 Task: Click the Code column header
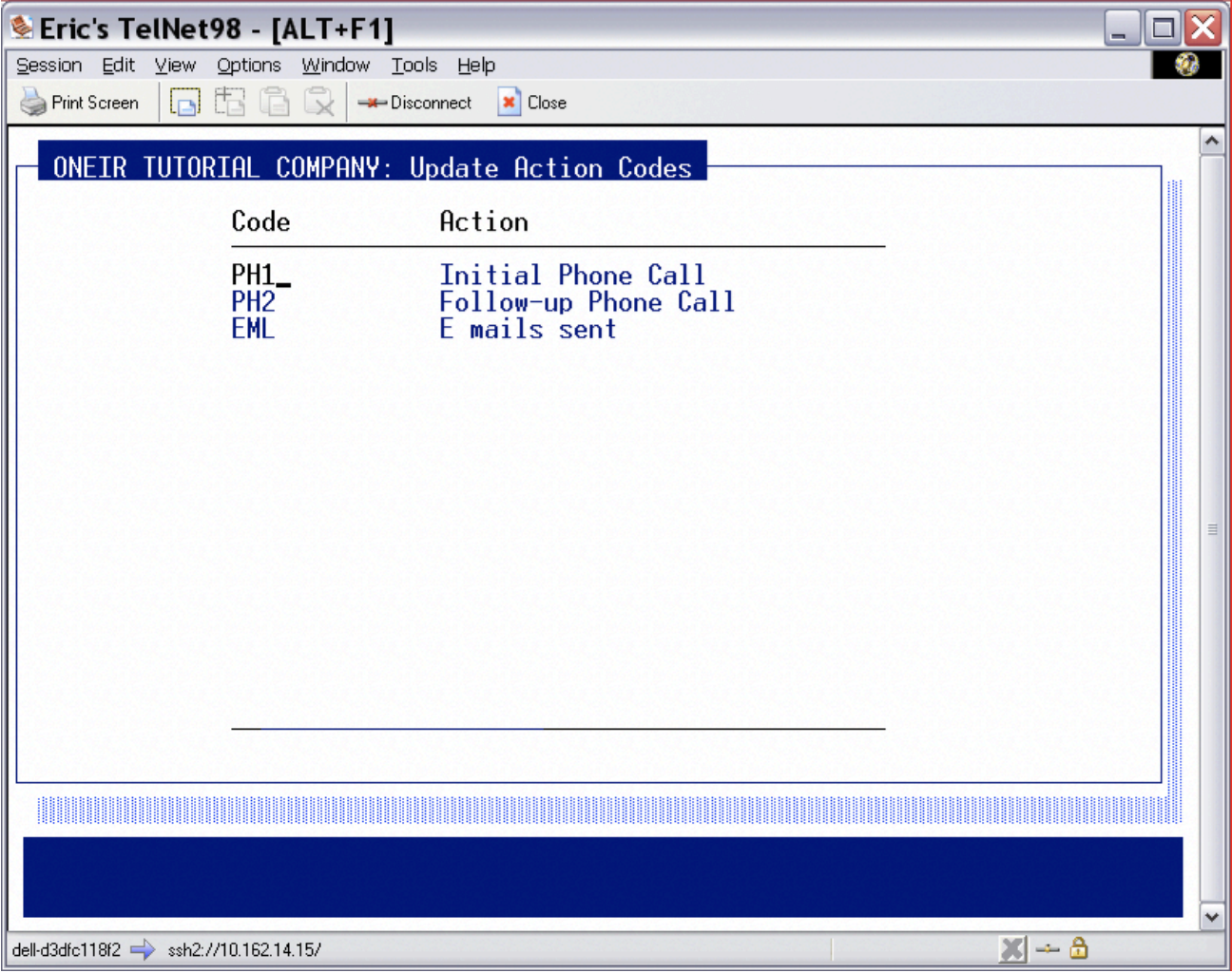pos(260,221)
